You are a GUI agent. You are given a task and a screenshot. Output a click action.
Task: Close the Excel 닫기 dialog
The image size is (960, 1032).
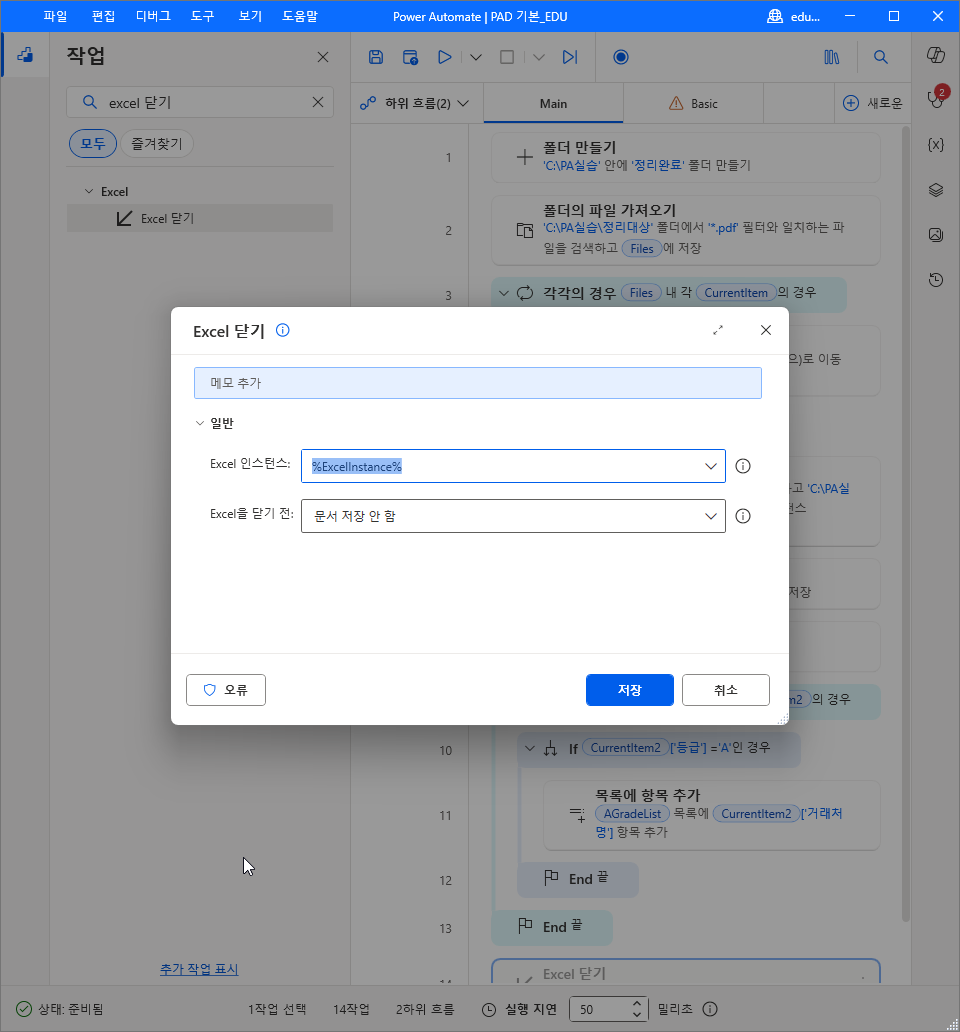click(x=766, y=330)
